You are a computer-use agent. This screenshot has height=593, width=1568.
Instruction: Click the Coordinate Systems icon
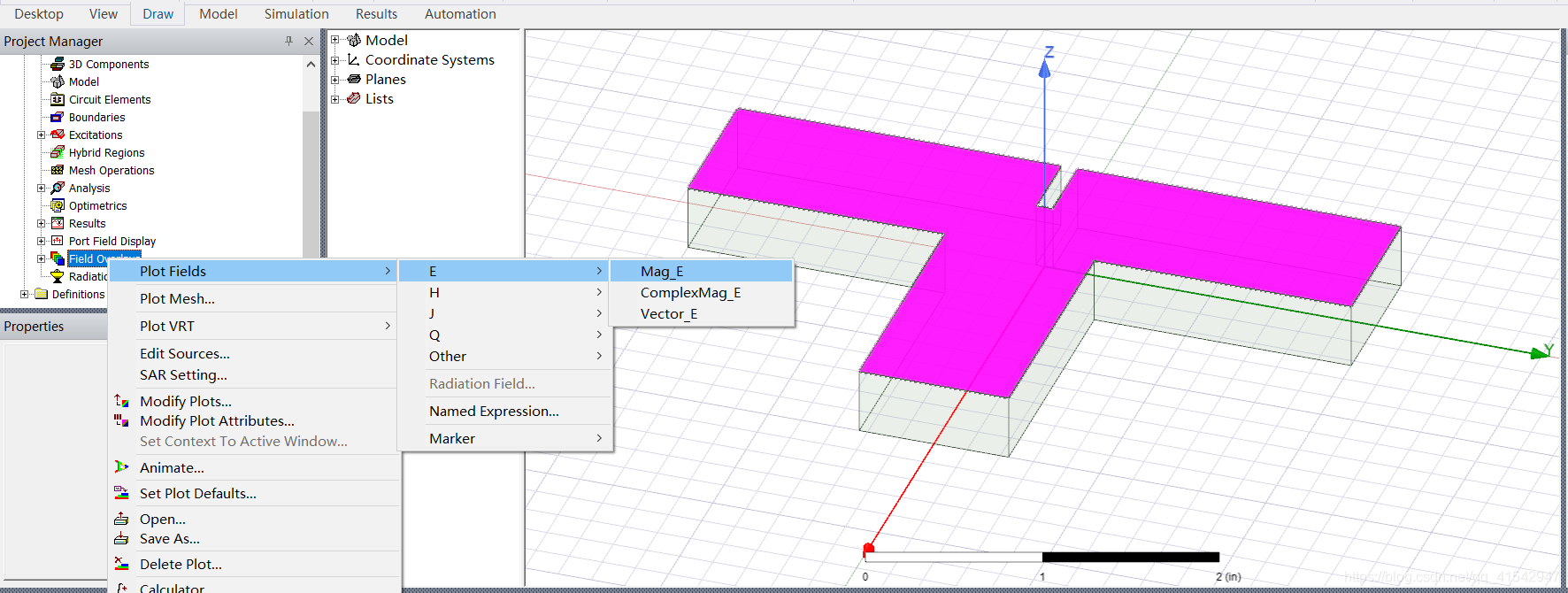(354, 59)
